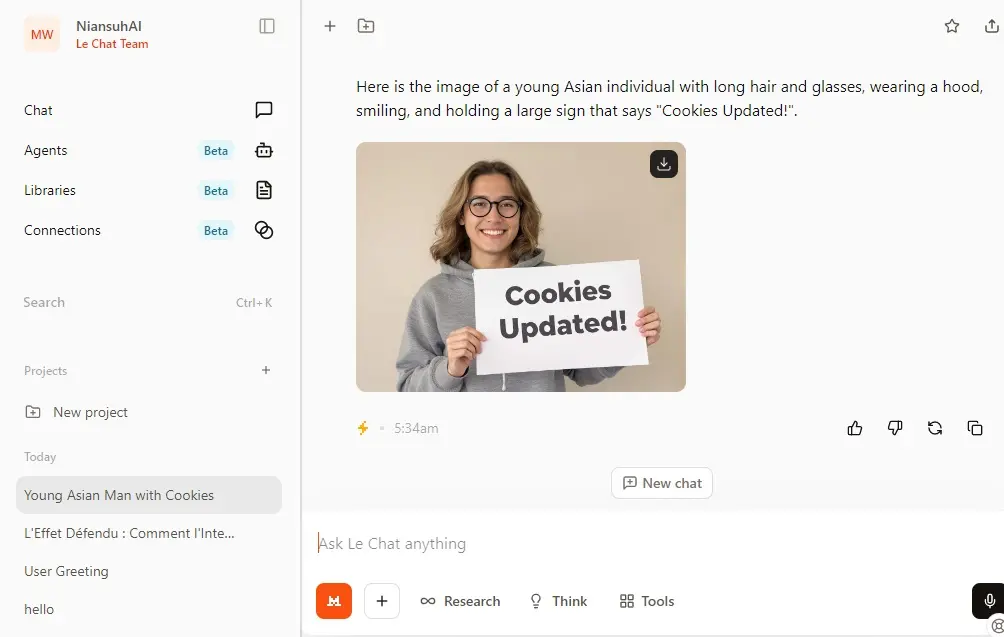Click the Beta badge next to Libraries
This screenshot has height=637, width=1004.
(x=216, y=190)
